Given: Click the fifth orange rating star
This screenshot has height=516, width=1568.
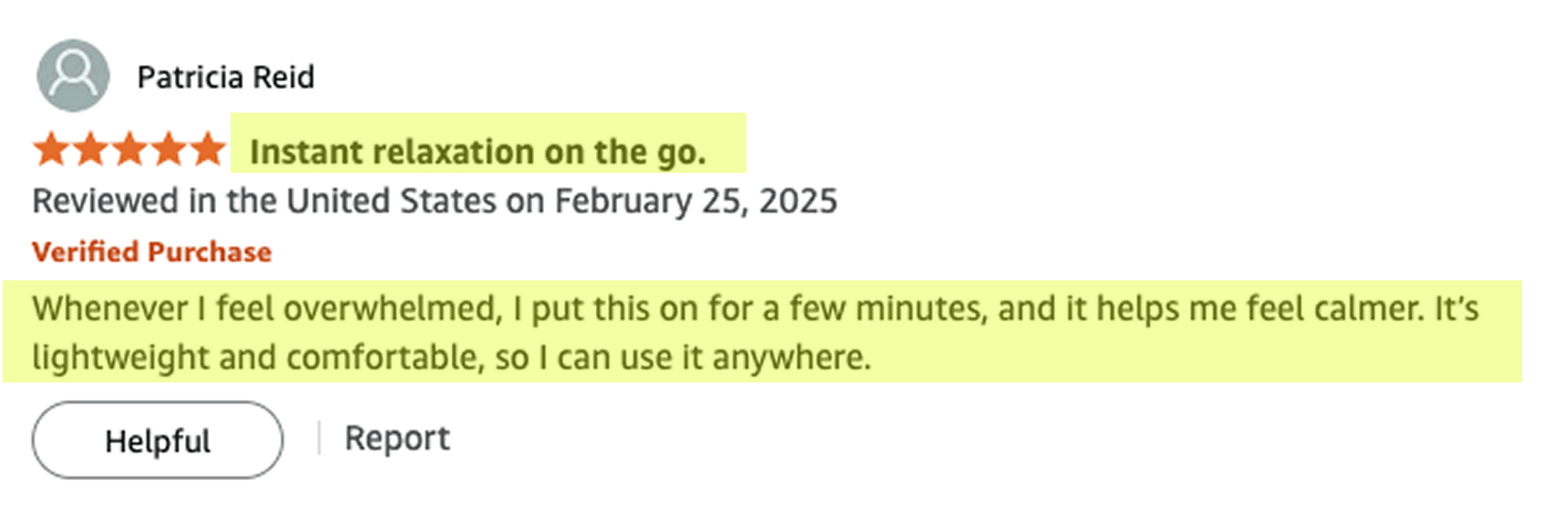Looking at the screenshot, I should [208, 149].
